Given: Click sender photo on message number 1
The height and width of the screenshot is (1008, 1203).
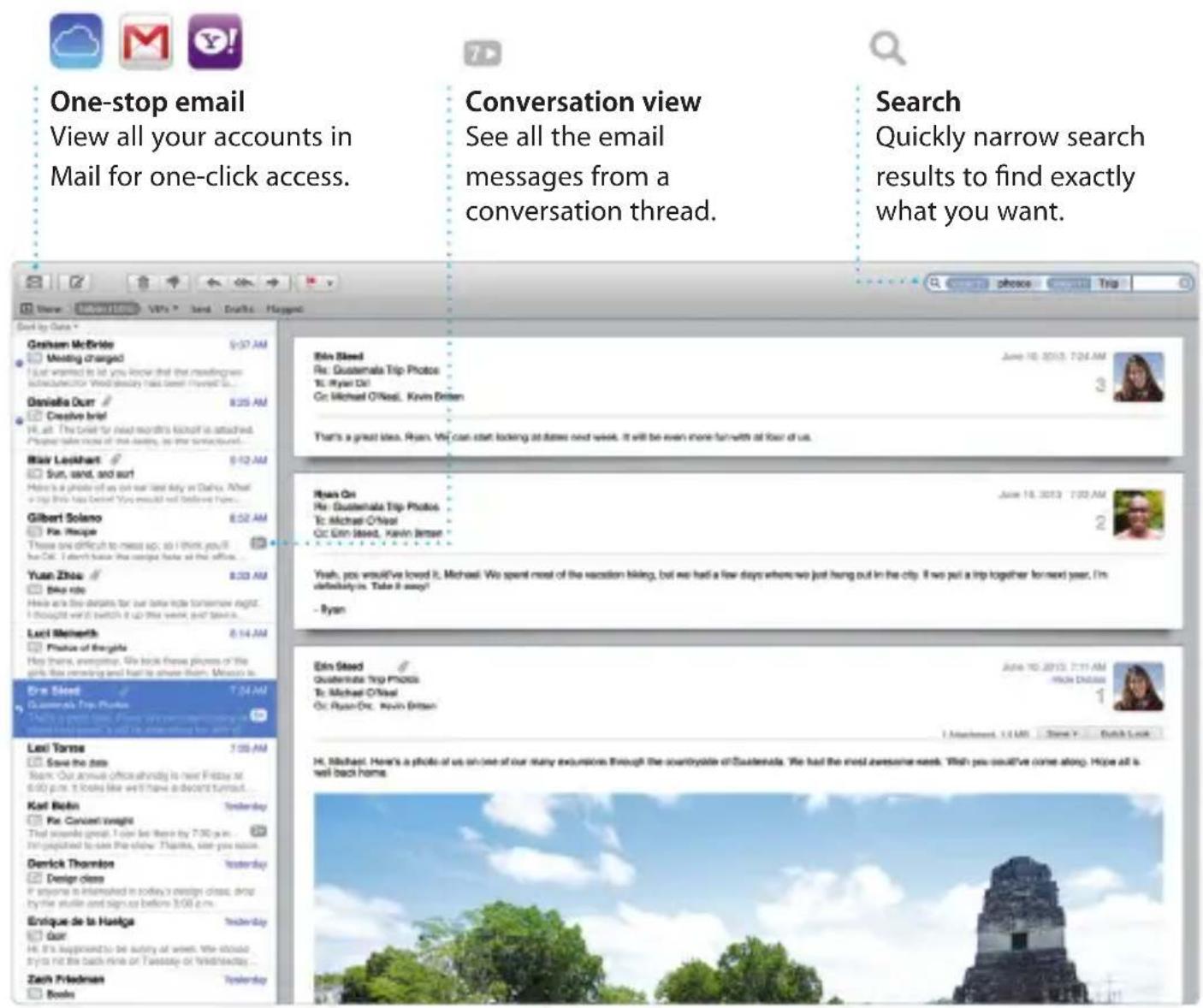Looking at the screenshot, I should click(1138, 686).
